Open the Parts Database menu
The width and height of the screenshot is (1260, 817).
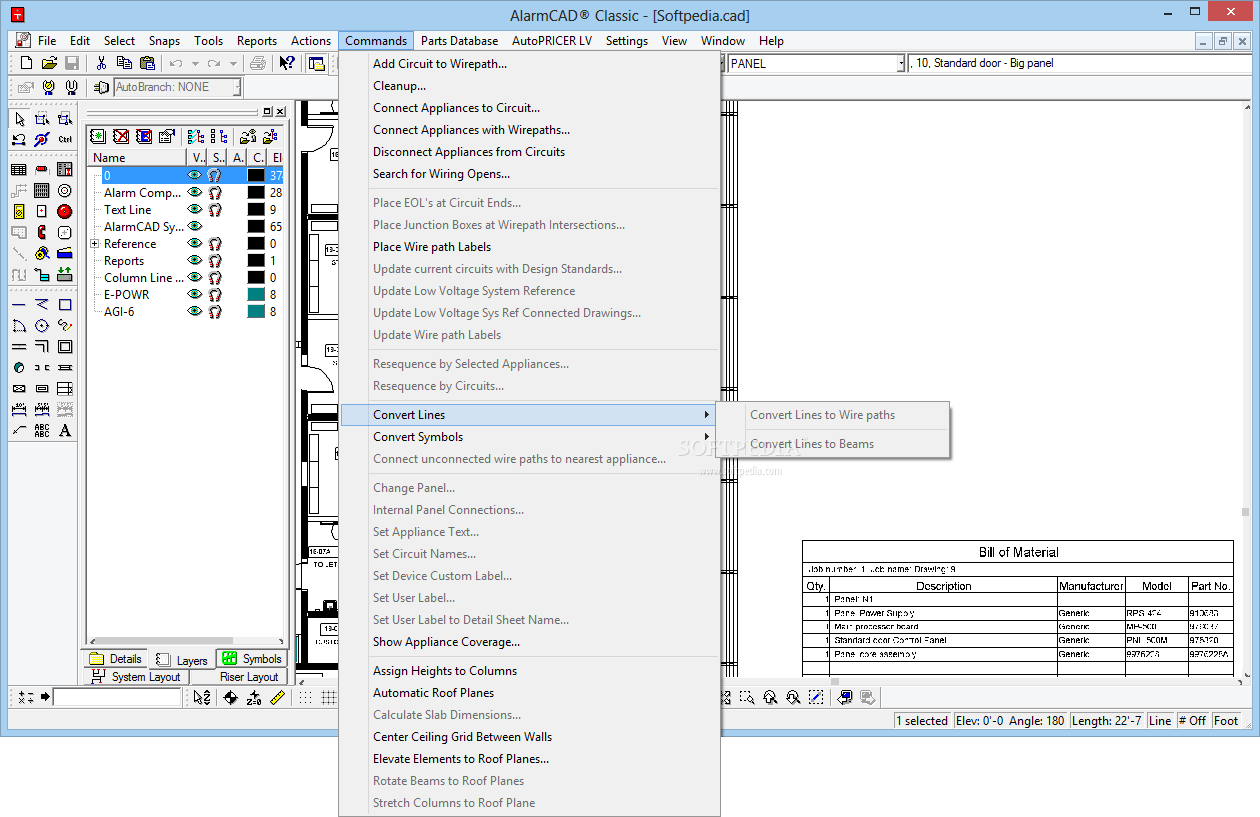459,41
